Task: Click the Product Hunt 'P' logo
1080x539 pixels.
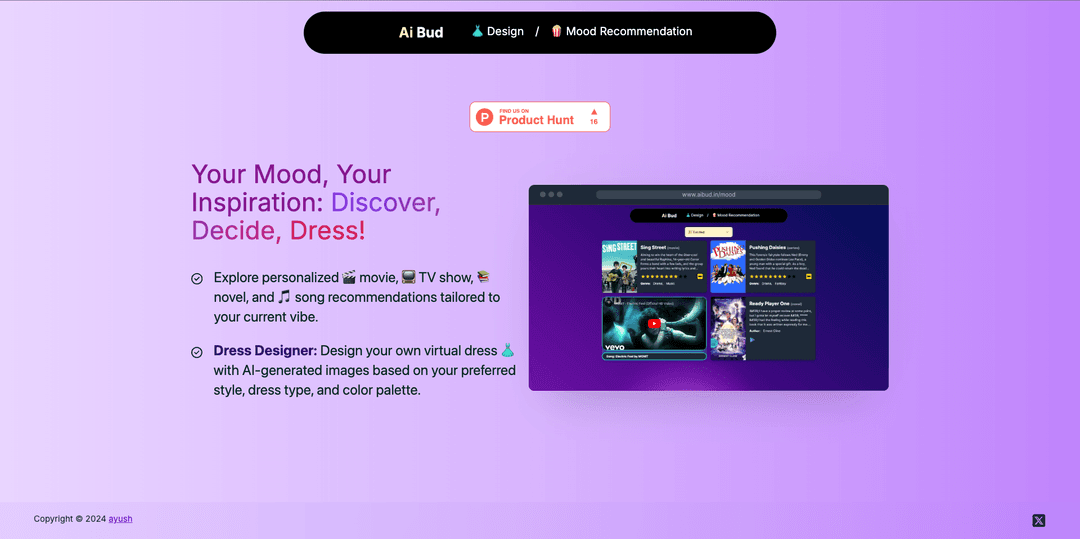Action: 485,117
